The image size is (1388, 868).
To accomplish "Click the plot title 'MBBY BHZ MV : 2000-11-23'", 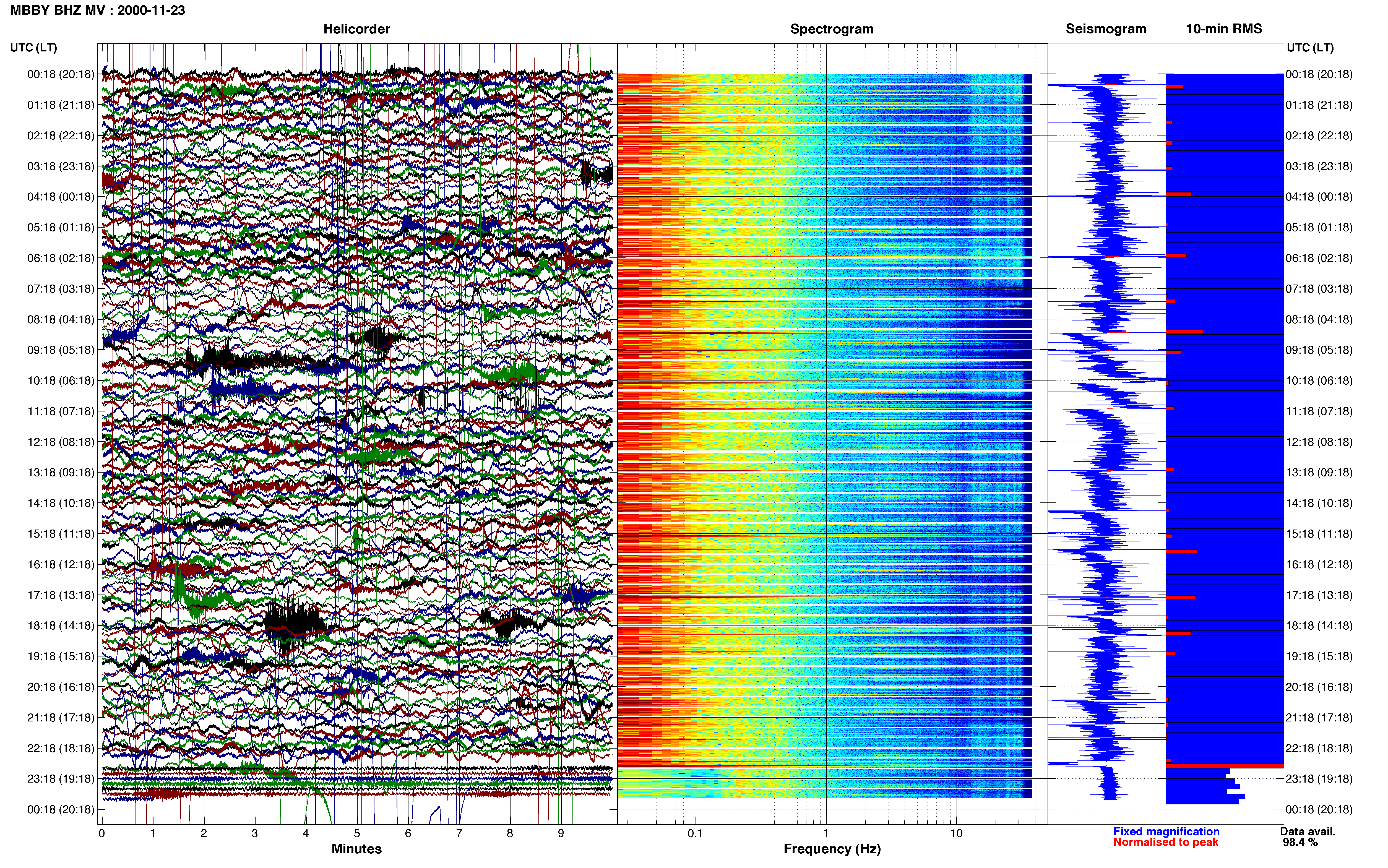I will tap(98, 10).
